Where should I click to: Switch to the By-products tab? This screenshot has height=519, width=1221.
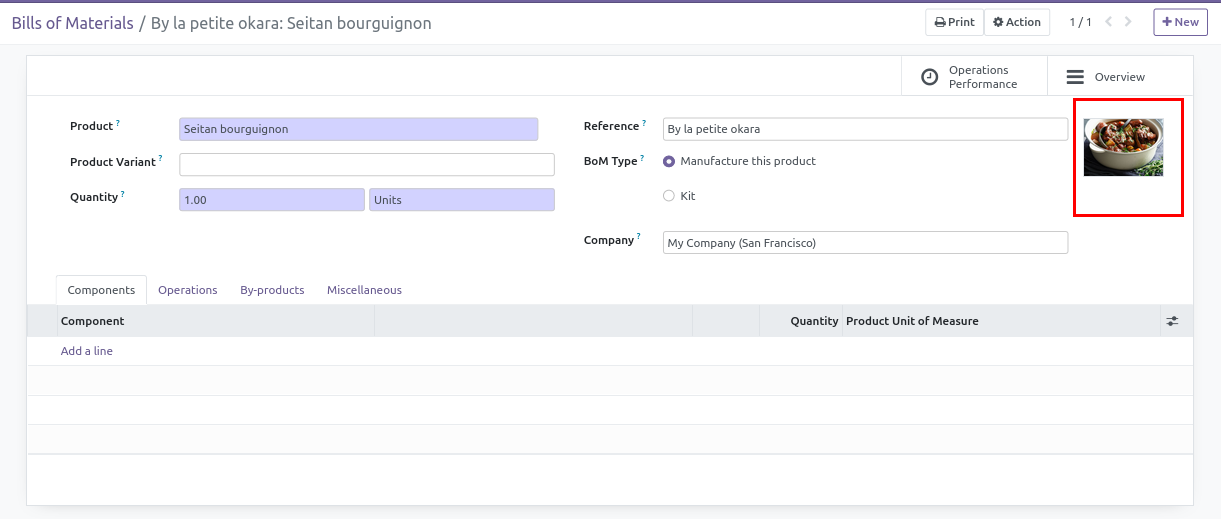point(272,290)
